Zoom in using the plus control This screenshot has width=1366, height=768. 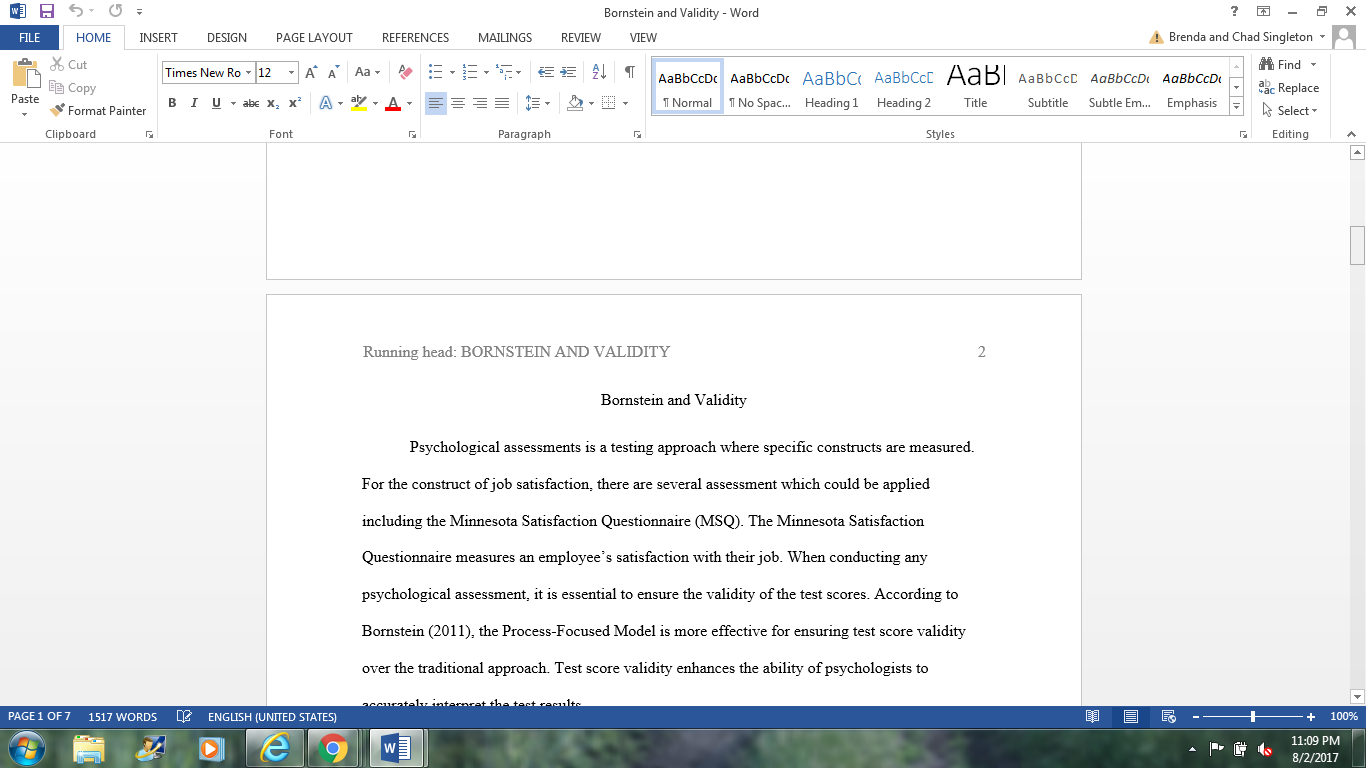1313,717
